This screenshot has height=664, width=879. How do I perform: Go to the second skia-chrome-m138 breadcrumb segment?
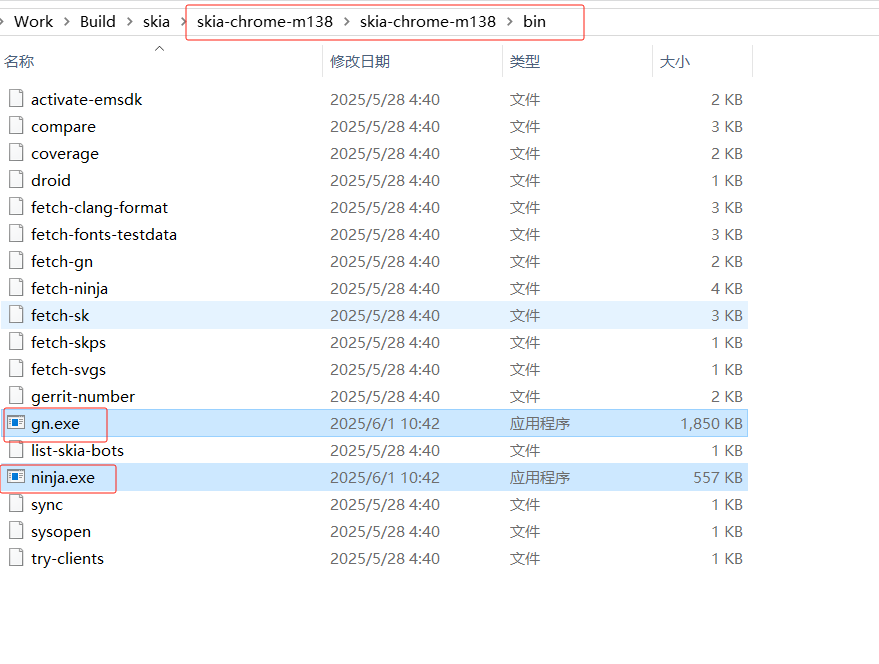(428, 22)
